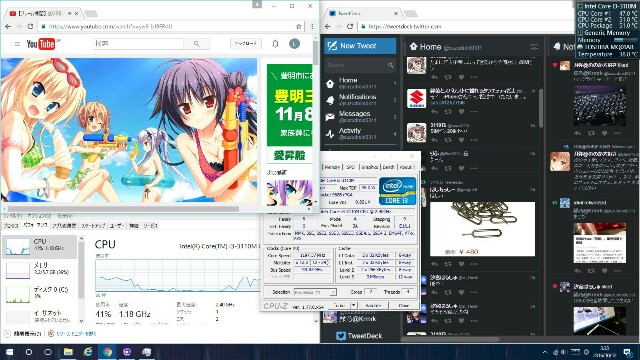Open the CPU-Z Bench tab

(x=389, y=167)
